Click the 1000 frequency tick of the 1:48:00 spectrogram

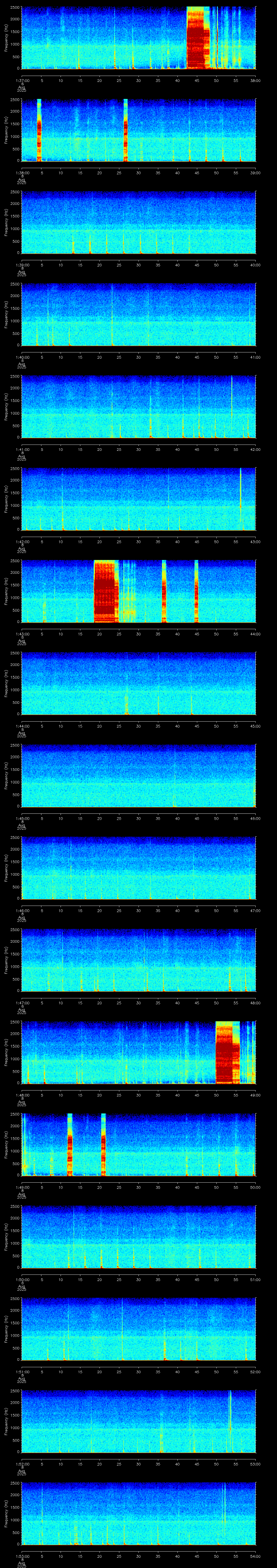click(x=15, y=1059)
